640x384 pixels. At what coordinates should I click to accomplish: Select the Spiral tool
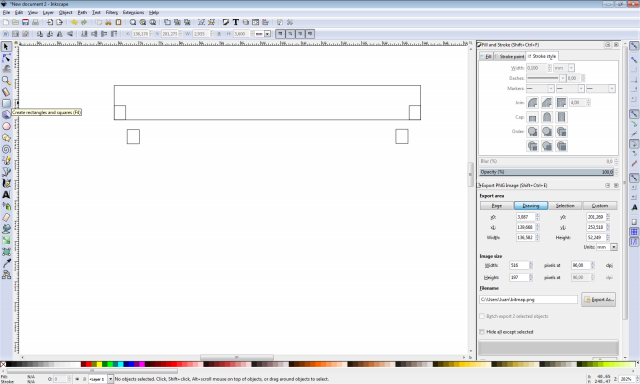6,149
